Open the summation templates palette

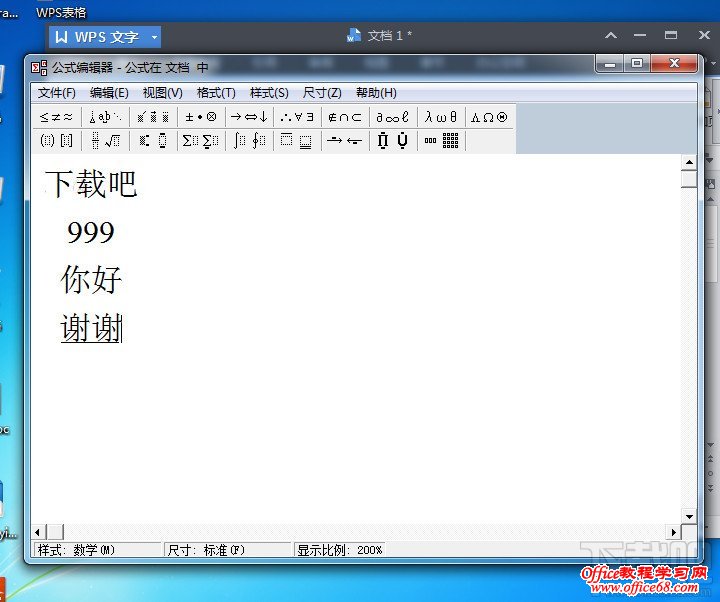(x=201, y=141)
